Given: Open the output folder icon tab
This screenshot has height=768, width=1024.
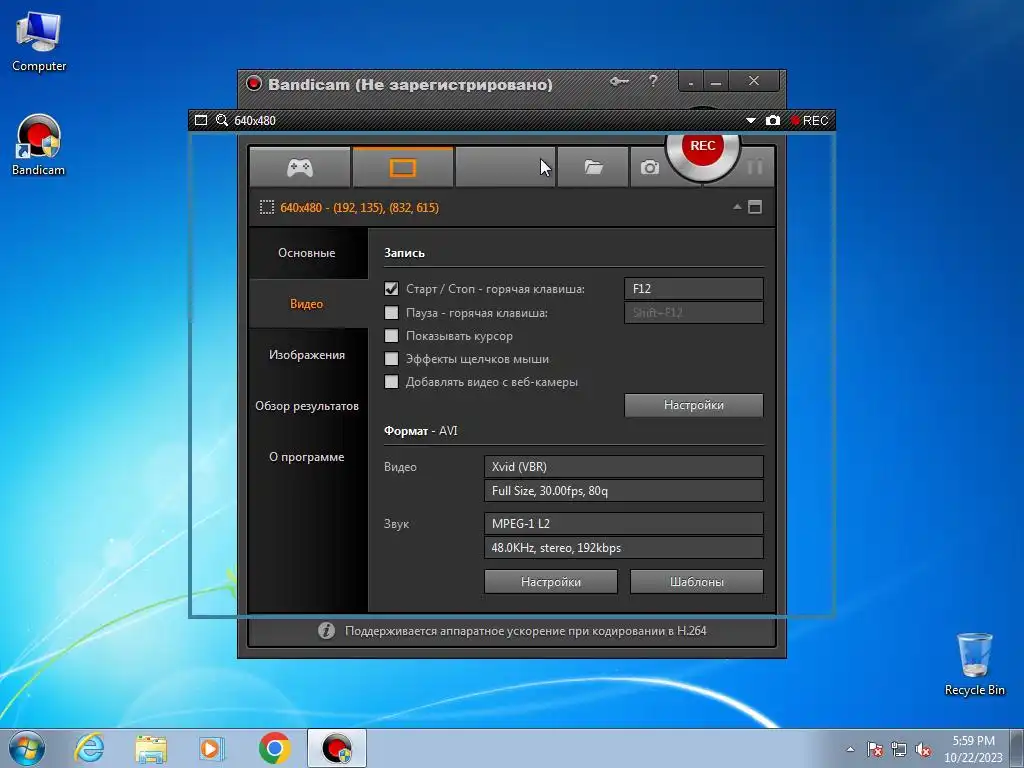Looking at the screenshot, I should point(593,168).
